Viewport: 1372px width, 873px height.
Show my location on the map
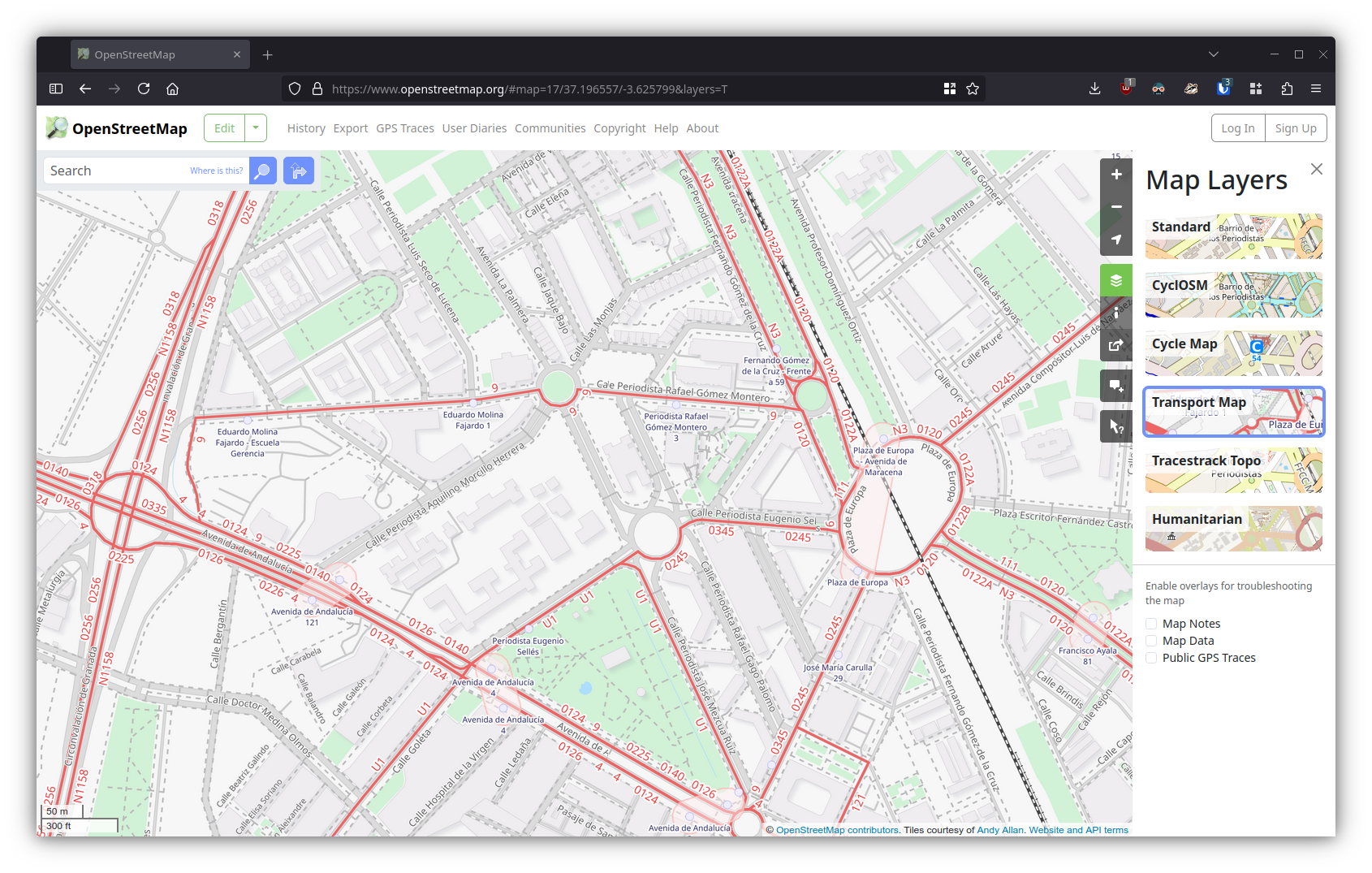pos(1116,240)
